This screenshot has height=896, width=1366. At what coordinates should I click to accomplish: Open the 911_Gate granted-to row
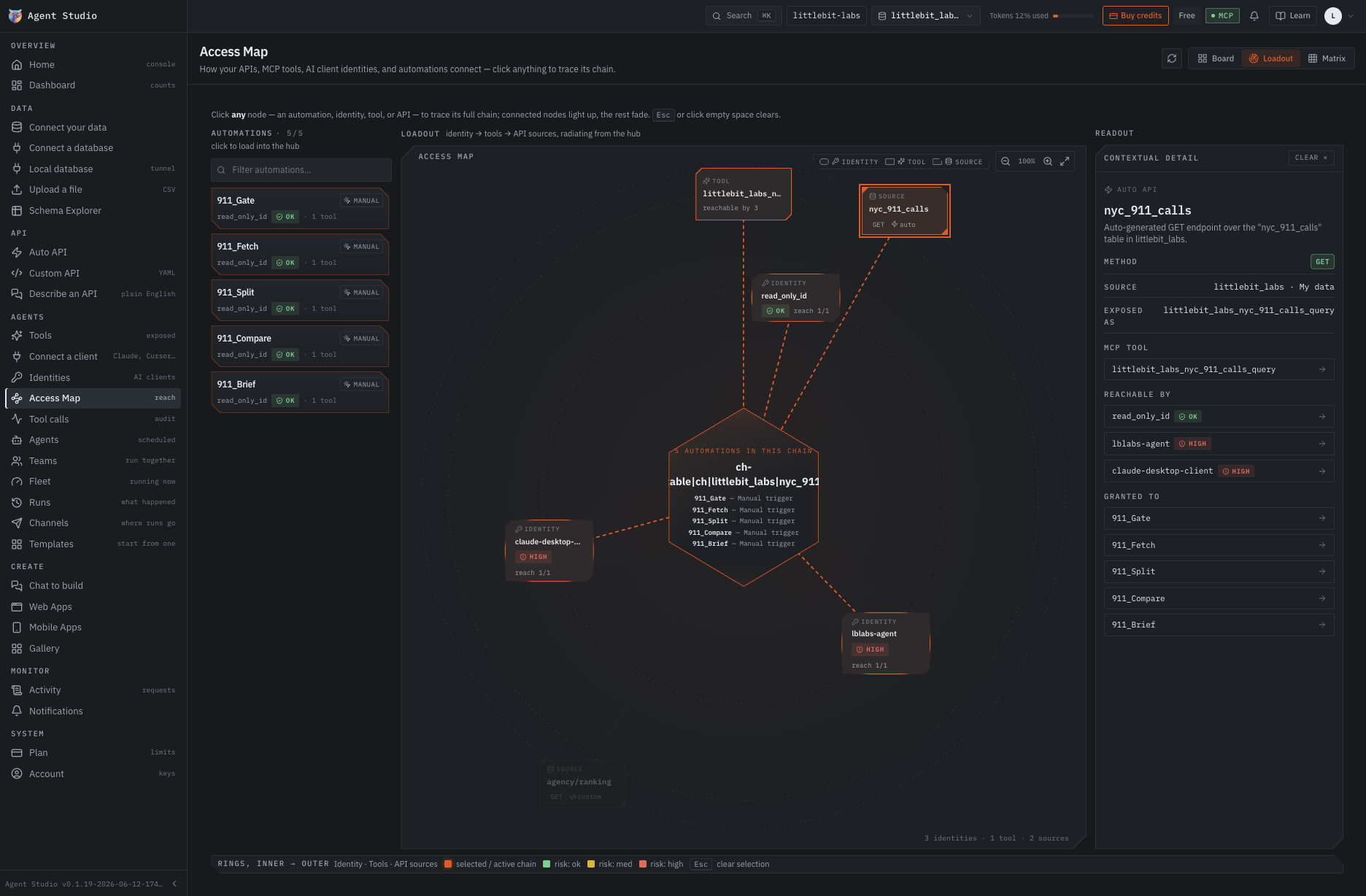pyautogui.click(x=1219, y=518)
